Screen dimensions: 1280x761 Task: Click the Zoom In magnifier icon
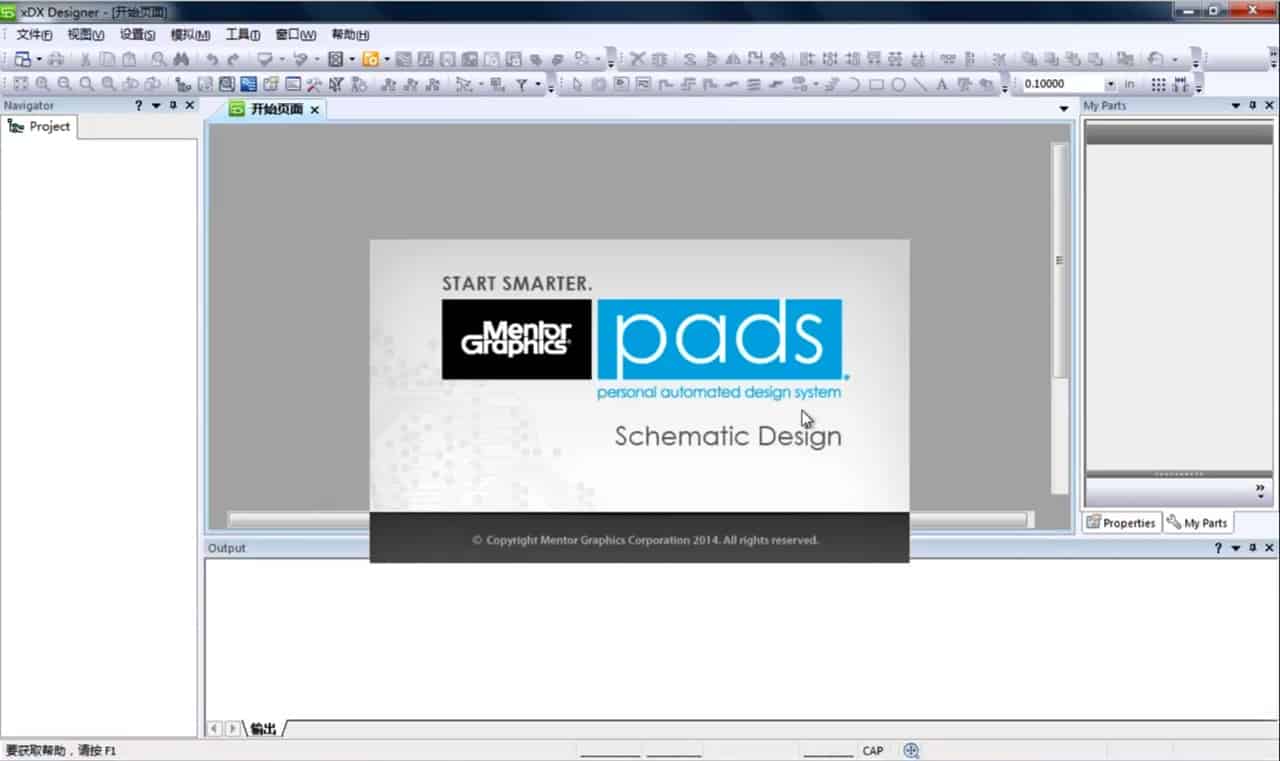point(43,85)
